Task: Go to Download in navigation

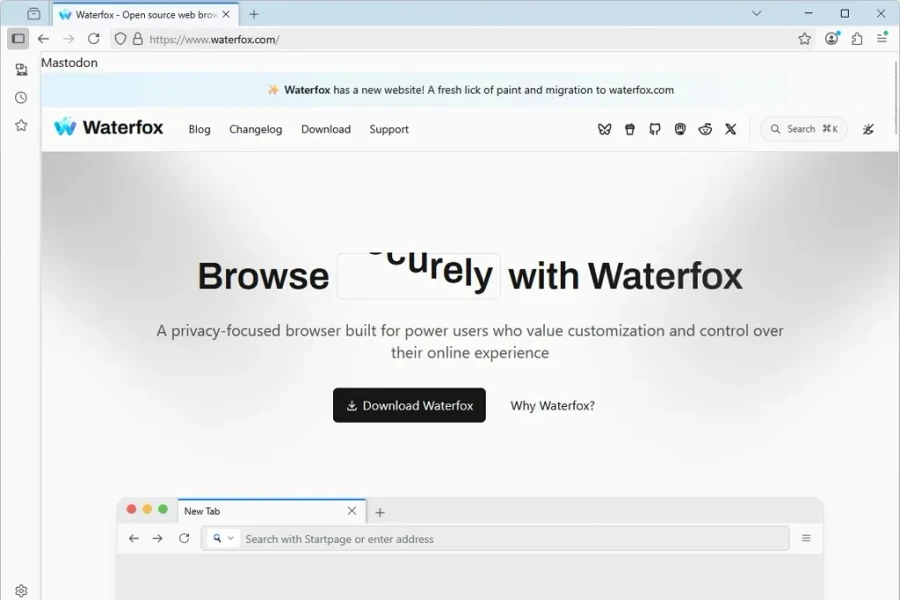Action: click(326, 129)
